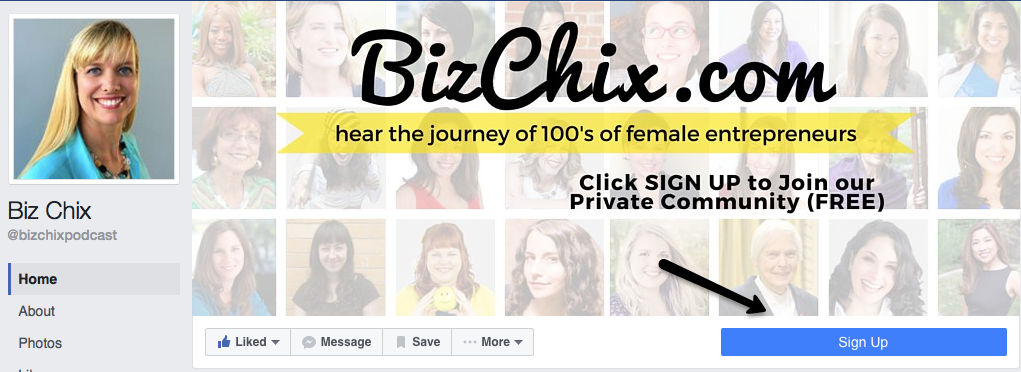Viewport: 1021px width, 372px height.
Task: Click the BizChix.com cover photo title
Action: click(593, 66)
